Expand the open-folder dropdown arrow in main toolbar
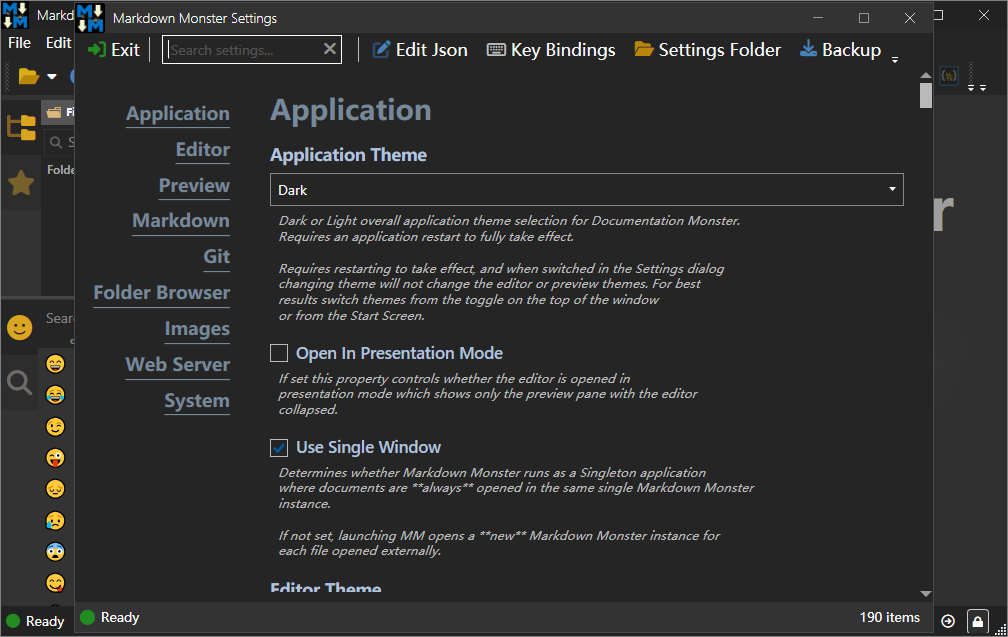 (52, 77)
